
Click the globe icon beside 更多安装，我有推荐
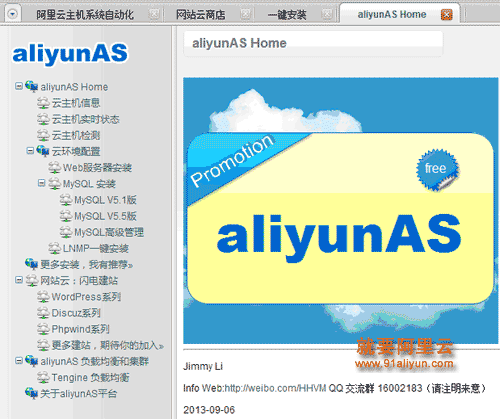tap(32, 264)
